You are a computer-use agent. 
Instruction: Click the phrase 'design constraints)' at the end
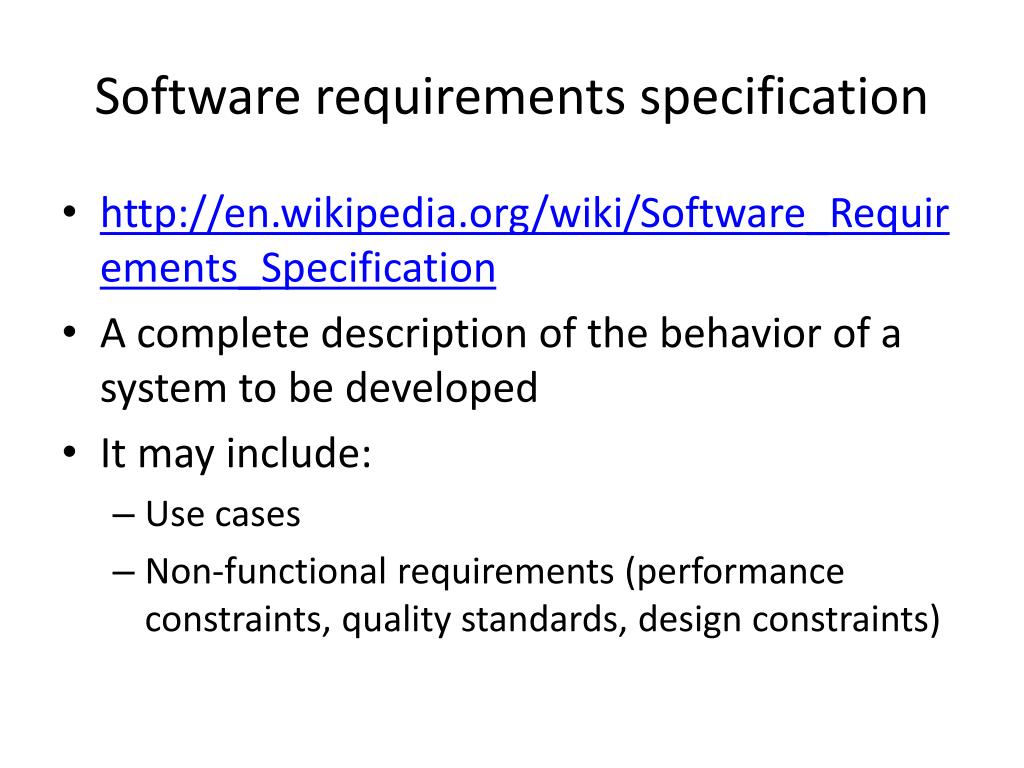pyautogui.click(x=789, y=620)
